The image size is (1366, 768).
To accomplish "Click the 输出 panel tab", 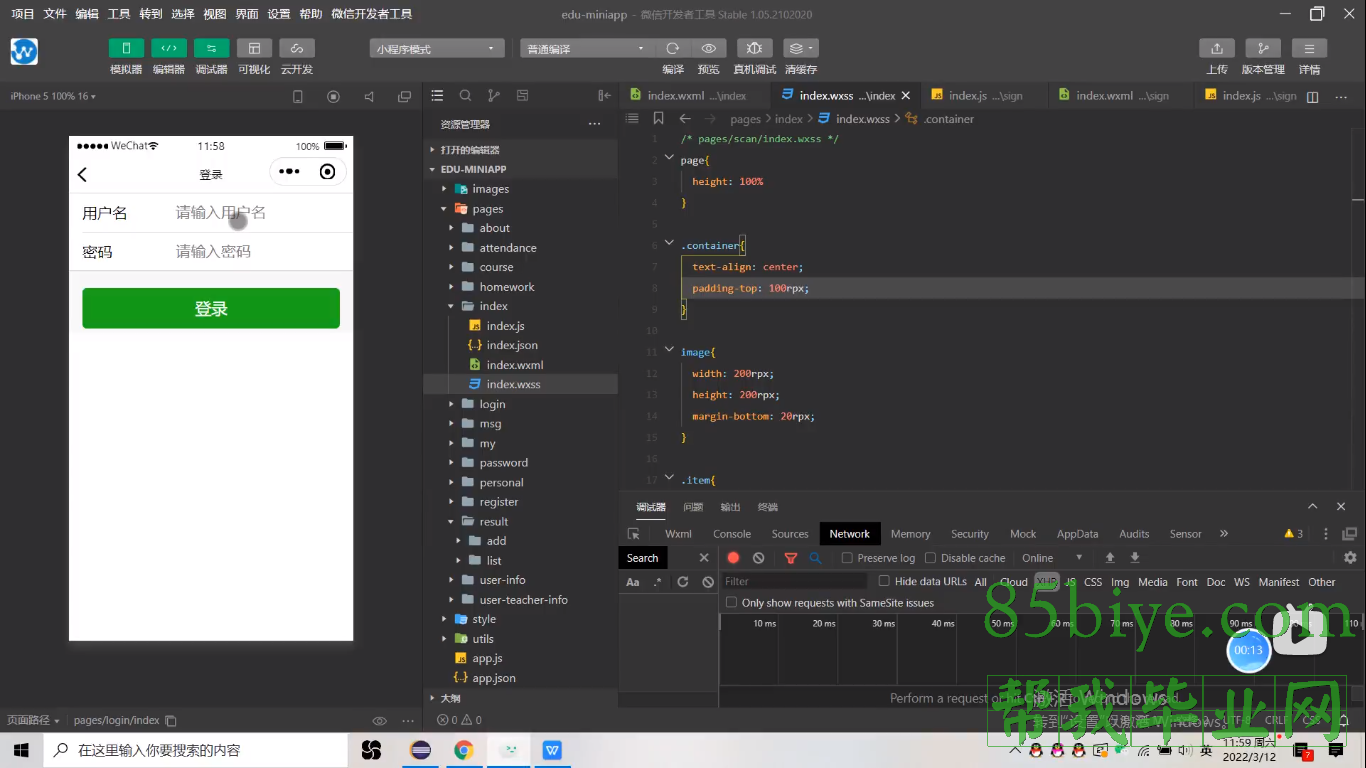I will click(730, 507).
